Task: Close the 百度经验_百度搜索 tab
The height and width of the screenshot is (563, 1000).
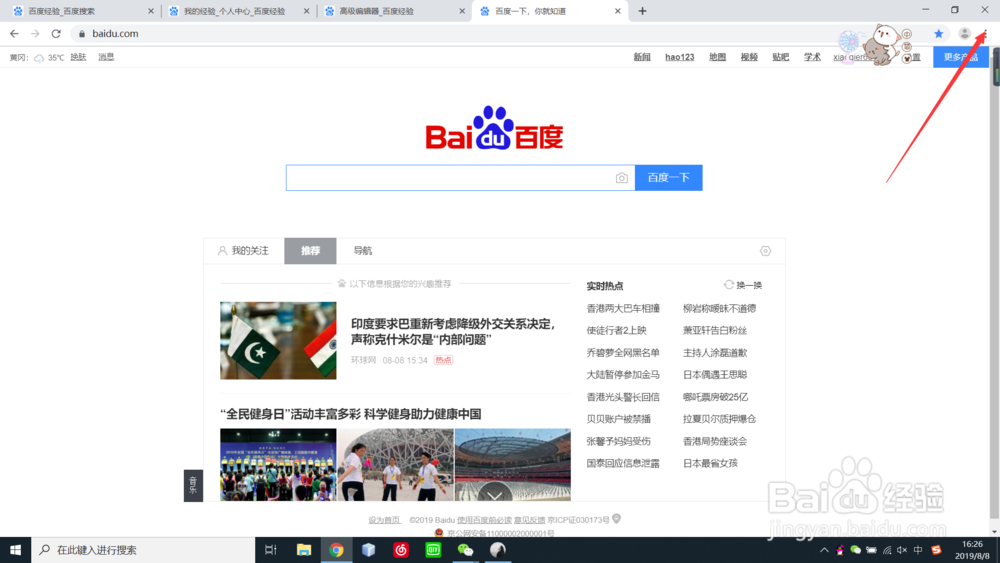Action: point(151,11)
